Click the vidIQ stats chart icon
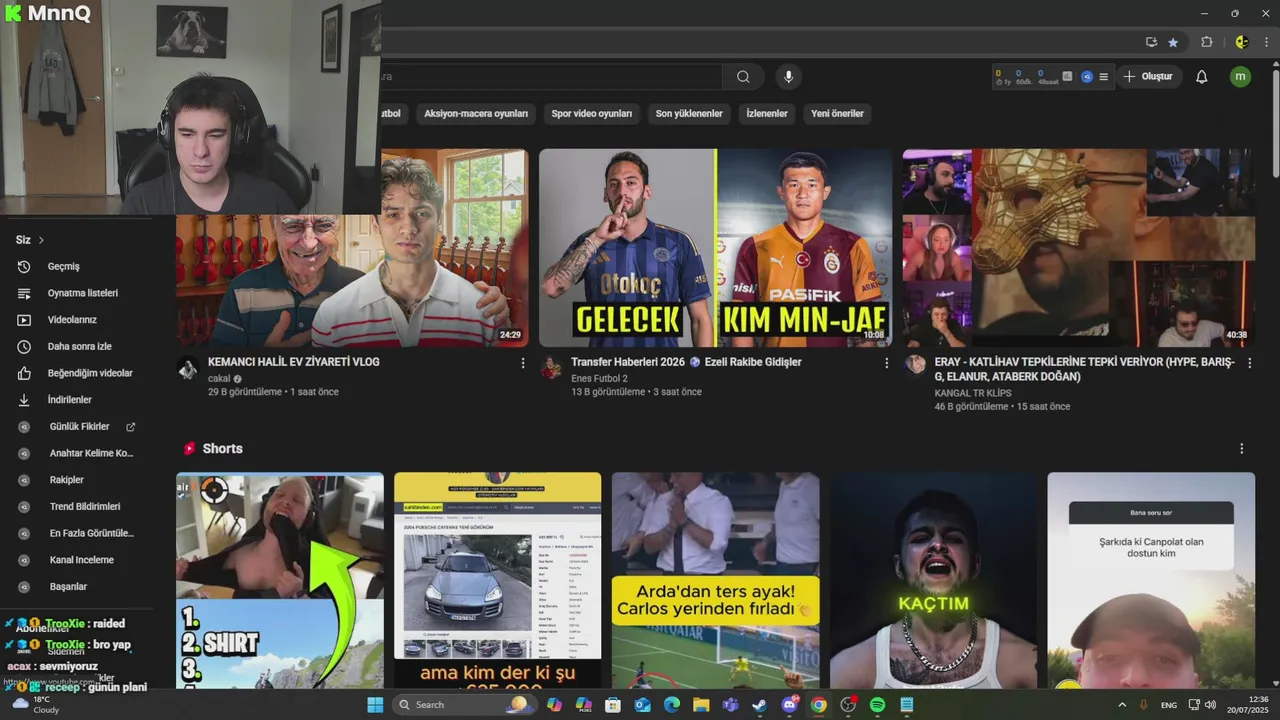The image size is (1280, 720). tap(1067, 77)
